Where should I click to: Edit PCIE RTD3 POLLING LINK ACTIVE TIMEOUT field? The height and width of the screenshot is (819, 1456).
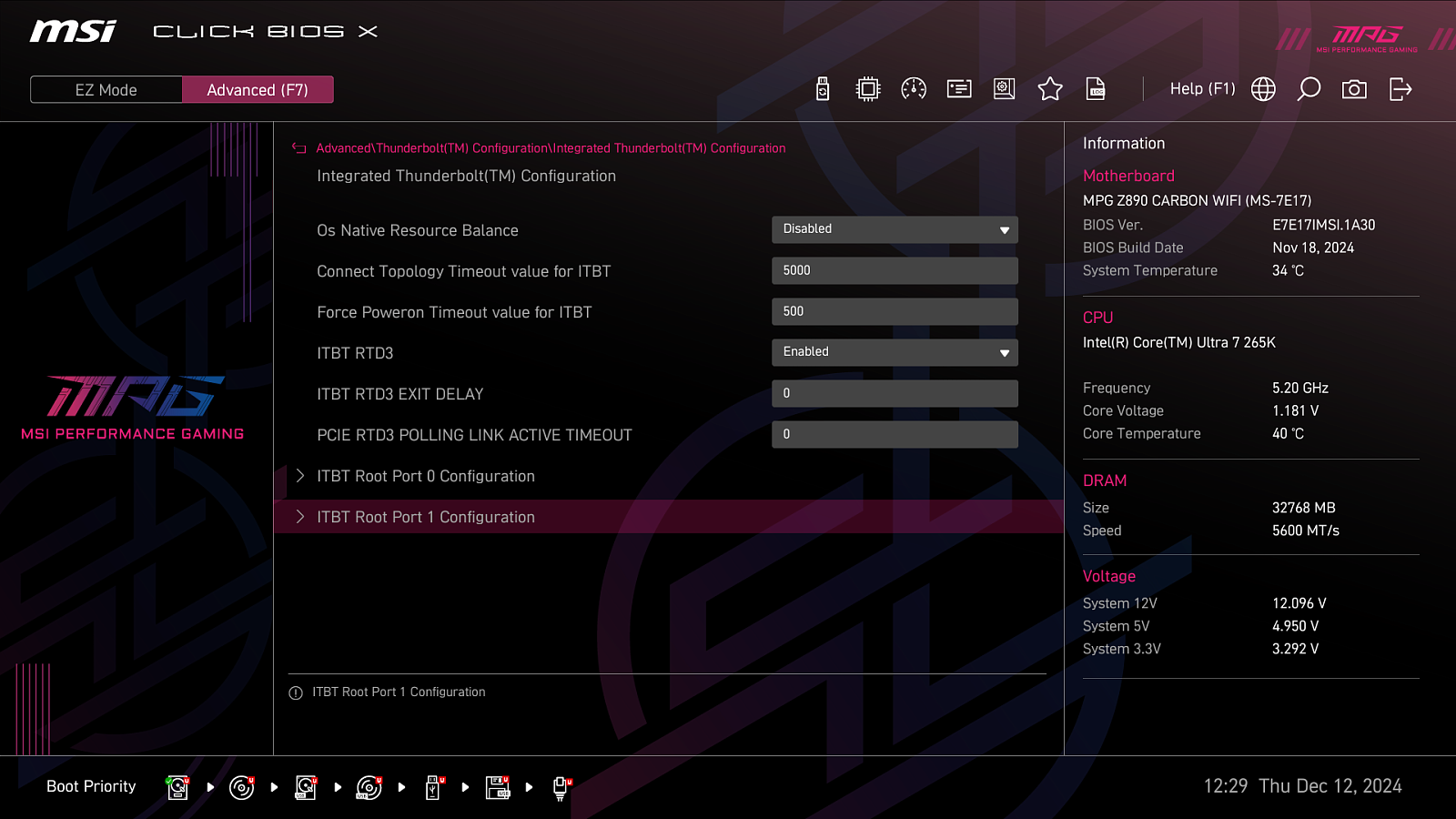pyautogui.click(x=895, y=434)
